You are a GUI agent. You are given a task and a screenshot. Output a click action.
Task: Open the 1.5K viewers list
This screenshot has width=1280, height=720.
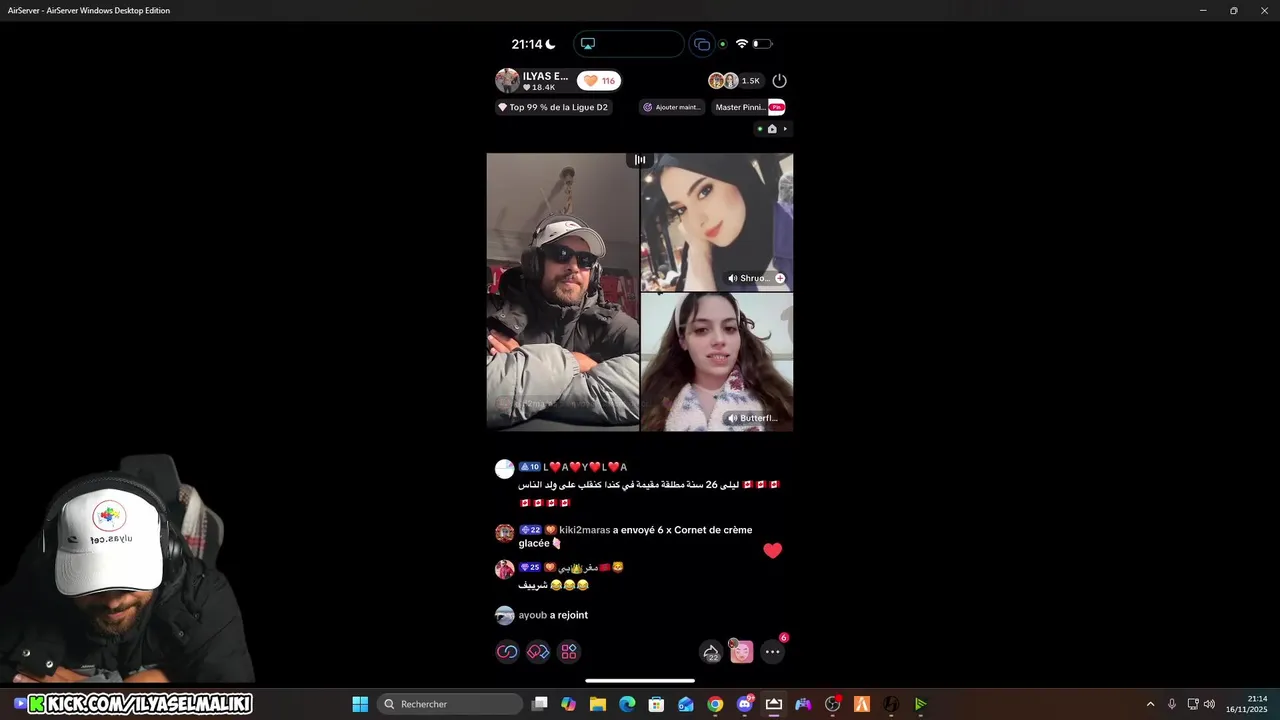tap(735, 81)
